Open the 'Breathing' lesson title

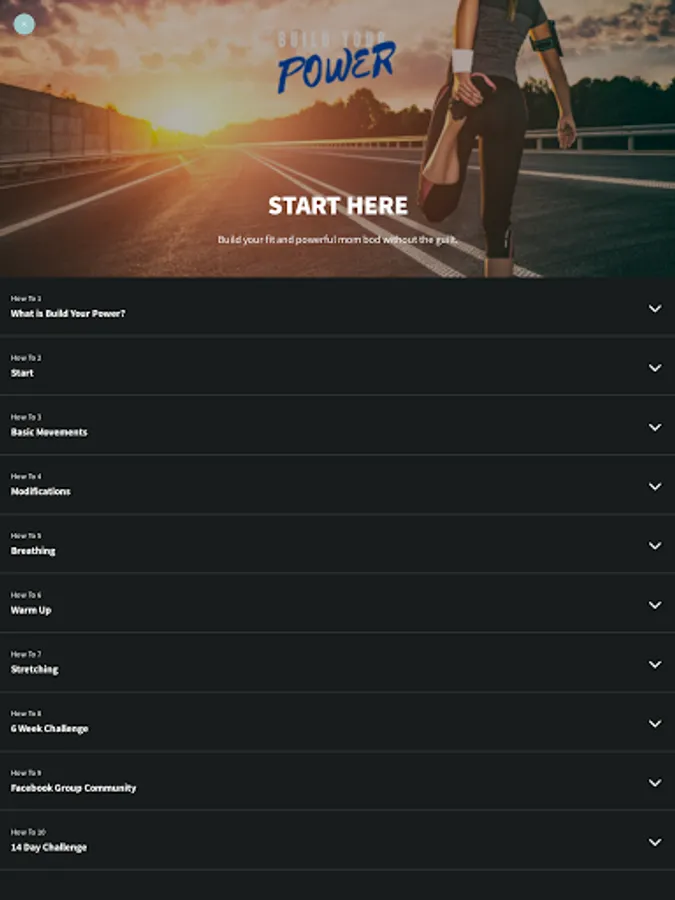33,551
